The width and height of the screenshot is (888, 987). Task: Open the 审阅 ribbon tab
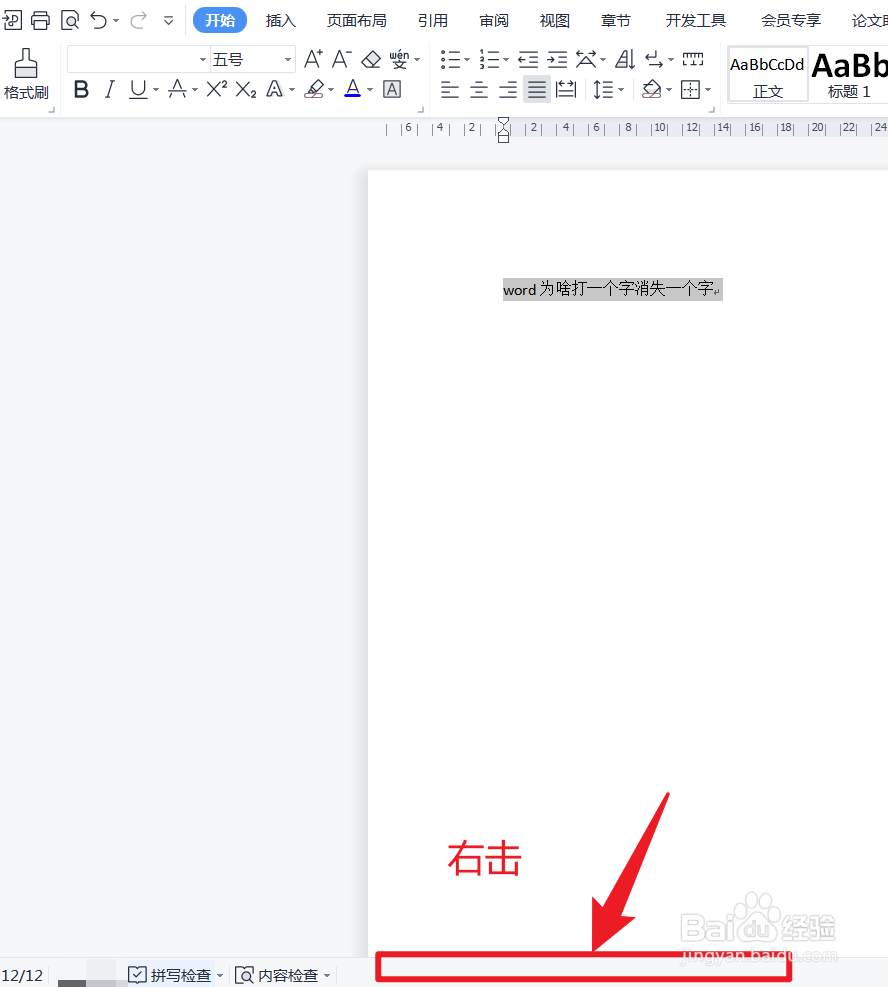[x=493, y=19]
